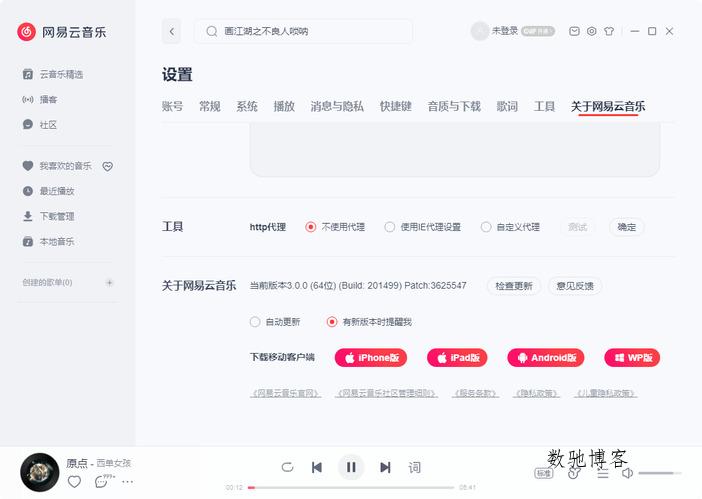Click 未登录 to log in

tap(505, 31)
